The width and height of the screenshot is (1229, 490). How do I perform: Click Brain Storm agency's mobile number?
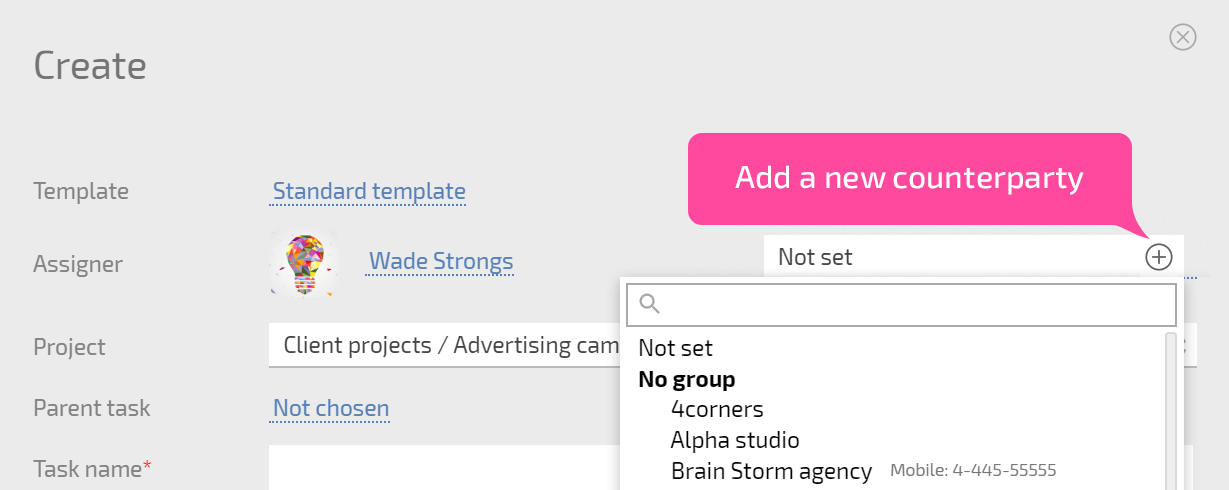pos(973,470)
